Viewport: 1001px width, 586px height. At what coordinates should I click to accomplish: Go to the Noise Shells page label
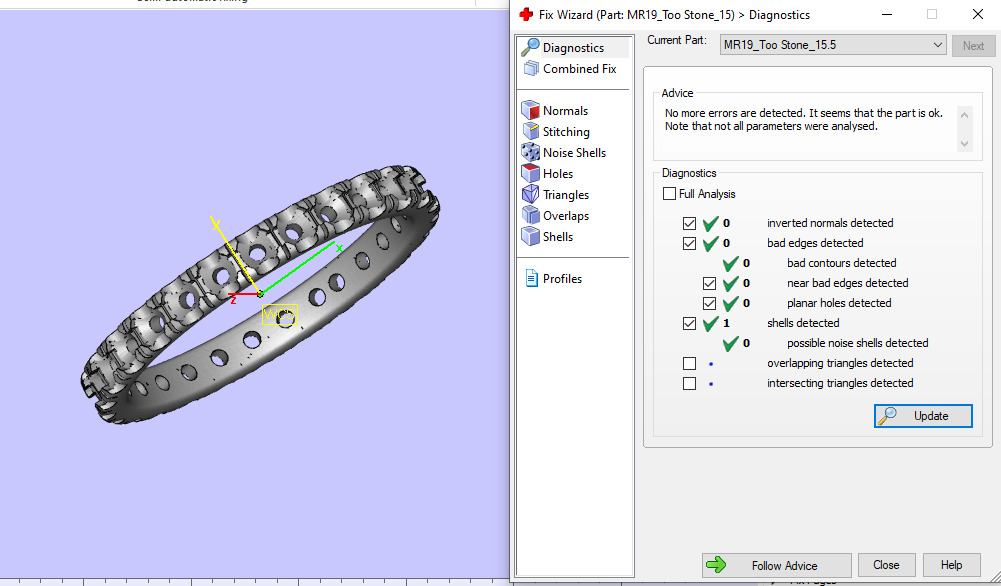(575, 153)
